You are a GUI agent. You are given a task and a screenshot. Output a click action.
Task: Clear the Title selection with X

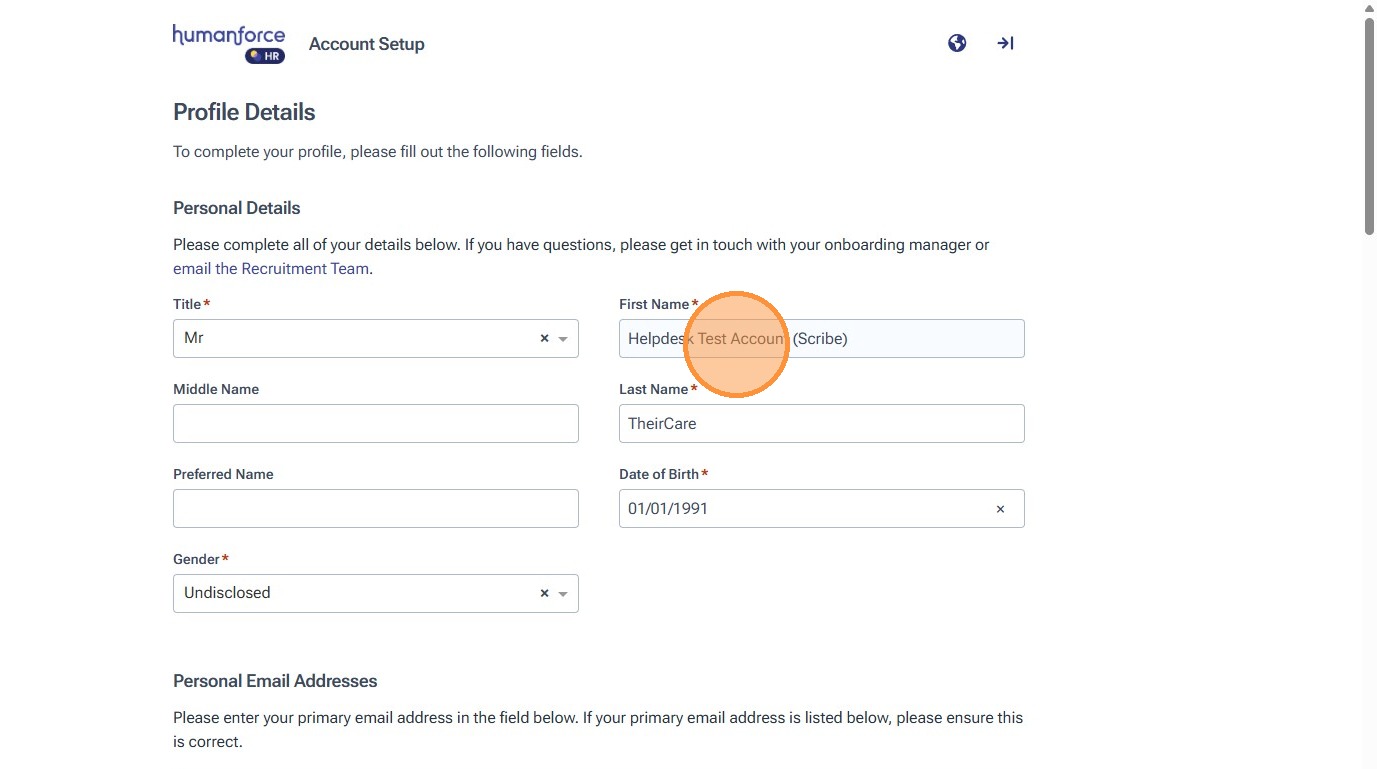pyautogui.click(x=544, y=339)
